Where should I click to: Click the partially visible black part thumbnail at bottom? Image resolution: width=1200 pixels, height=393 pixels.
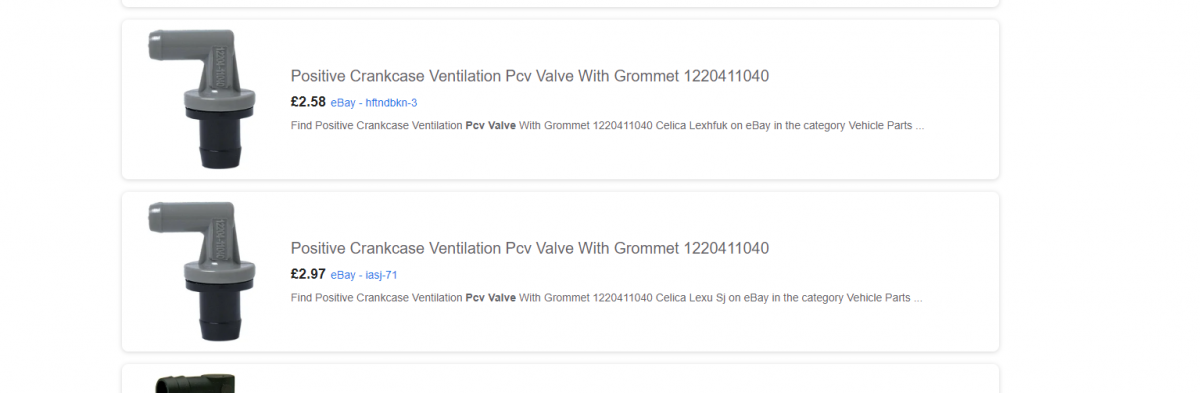tap(196, 384)
